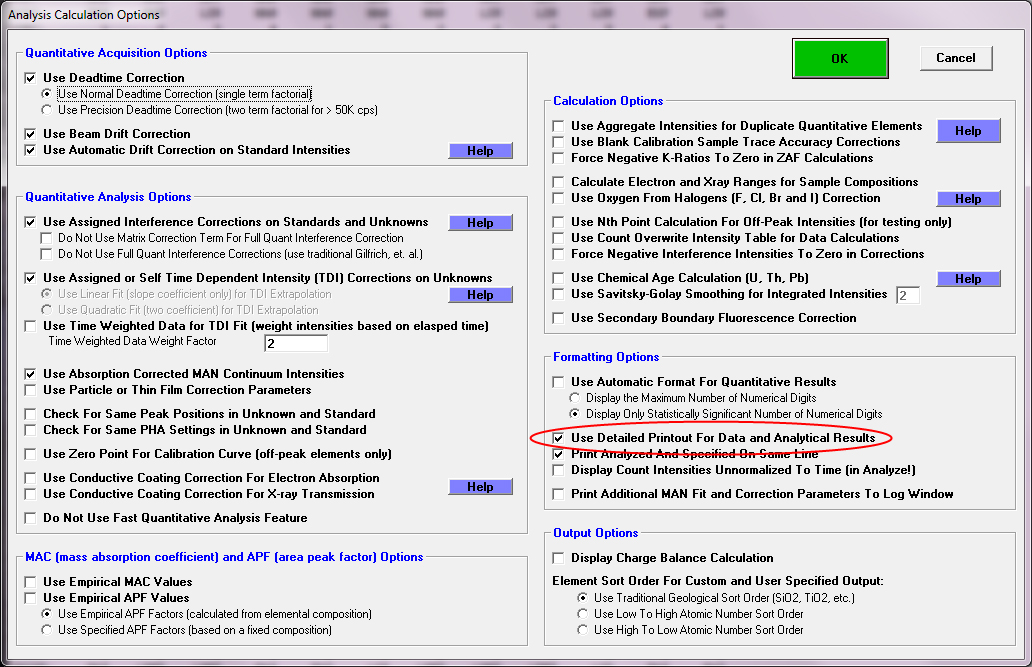Open Help for Conductive Coating Correction options

point(480,487)
